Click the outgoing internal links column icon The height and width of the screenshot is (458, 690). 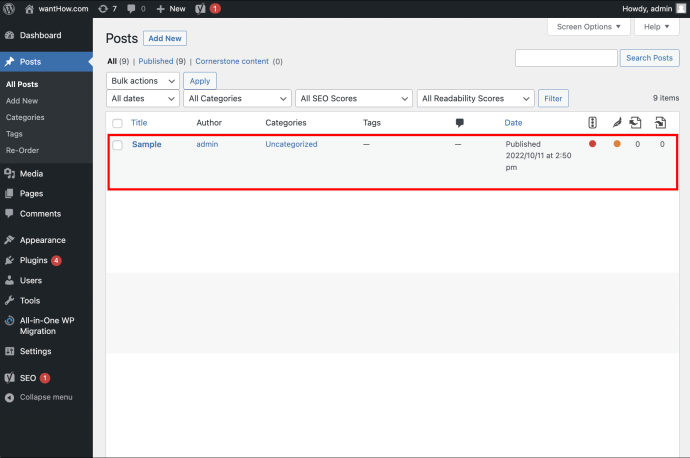click(x=635, y=123)
